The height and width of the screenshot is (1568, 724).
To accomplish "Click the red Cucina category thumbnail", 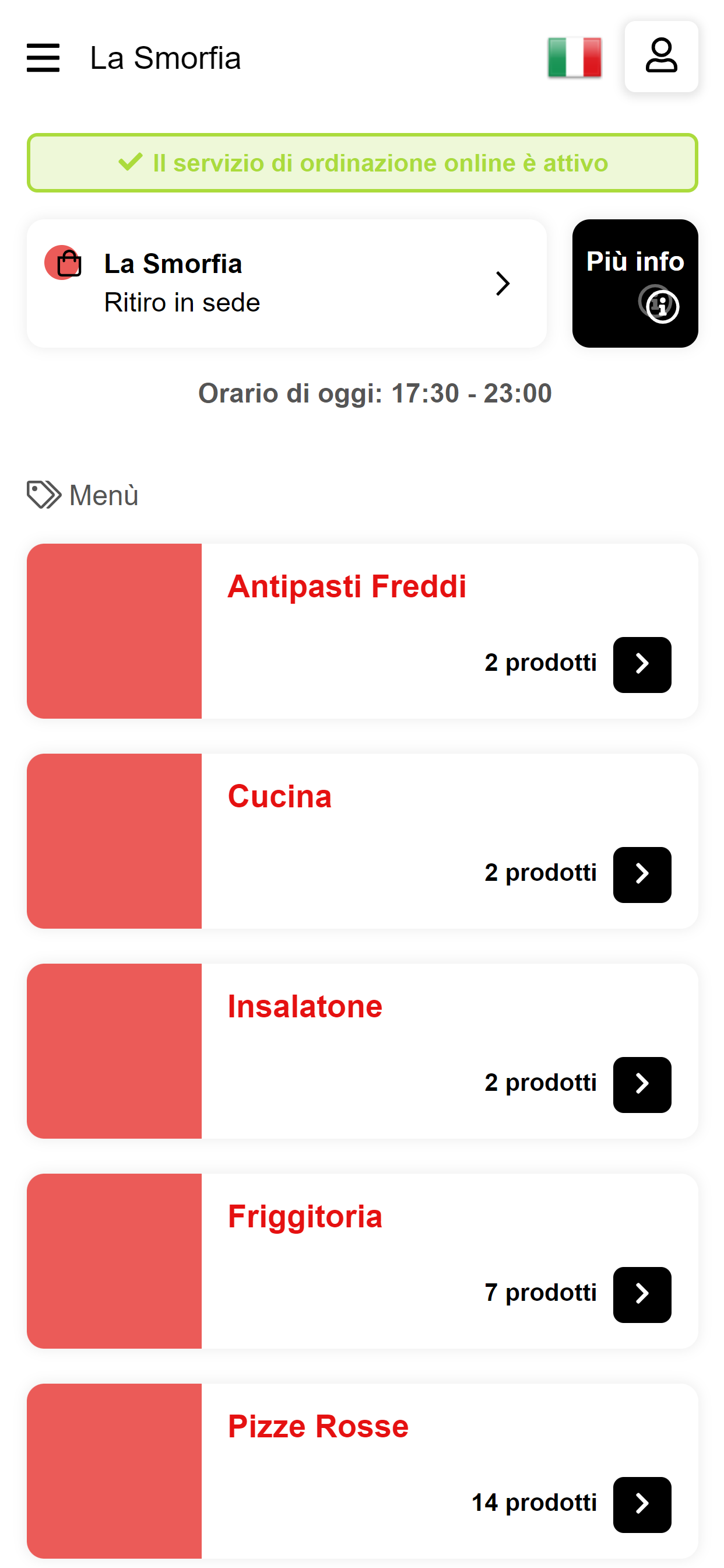I will click(x=114, y=841).
